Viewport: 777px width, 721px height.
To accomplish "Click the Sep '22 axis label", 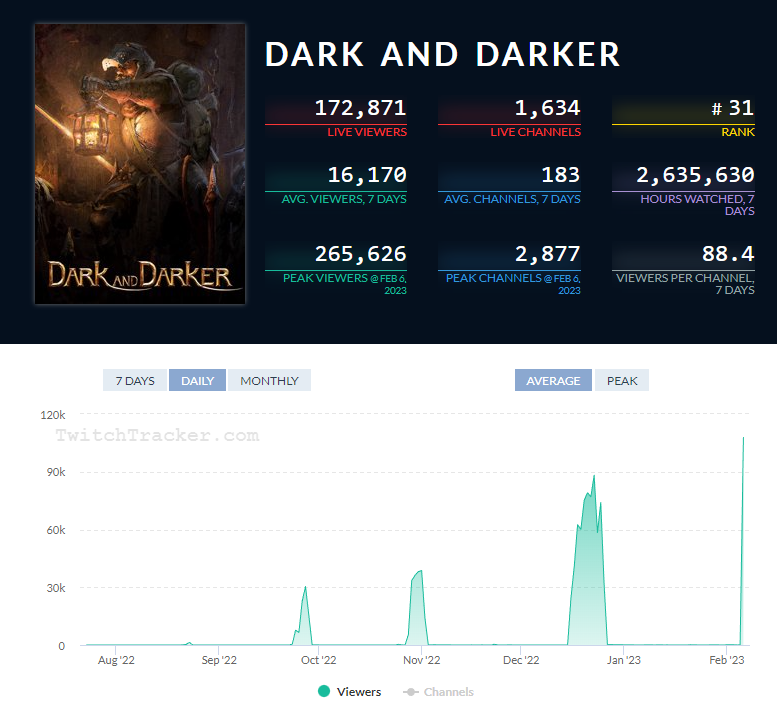I will (219, 660).
